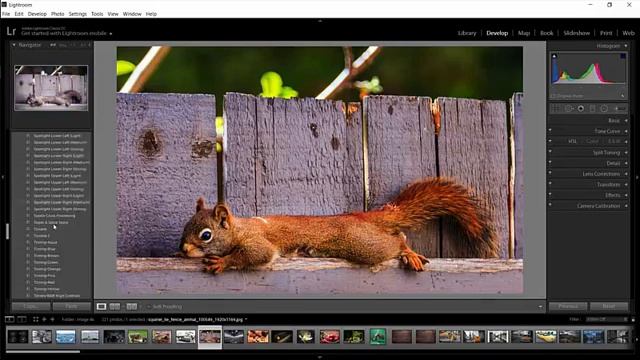Select the Radial Filter tool icon
The image size is (640, 360).
[604, 109]
